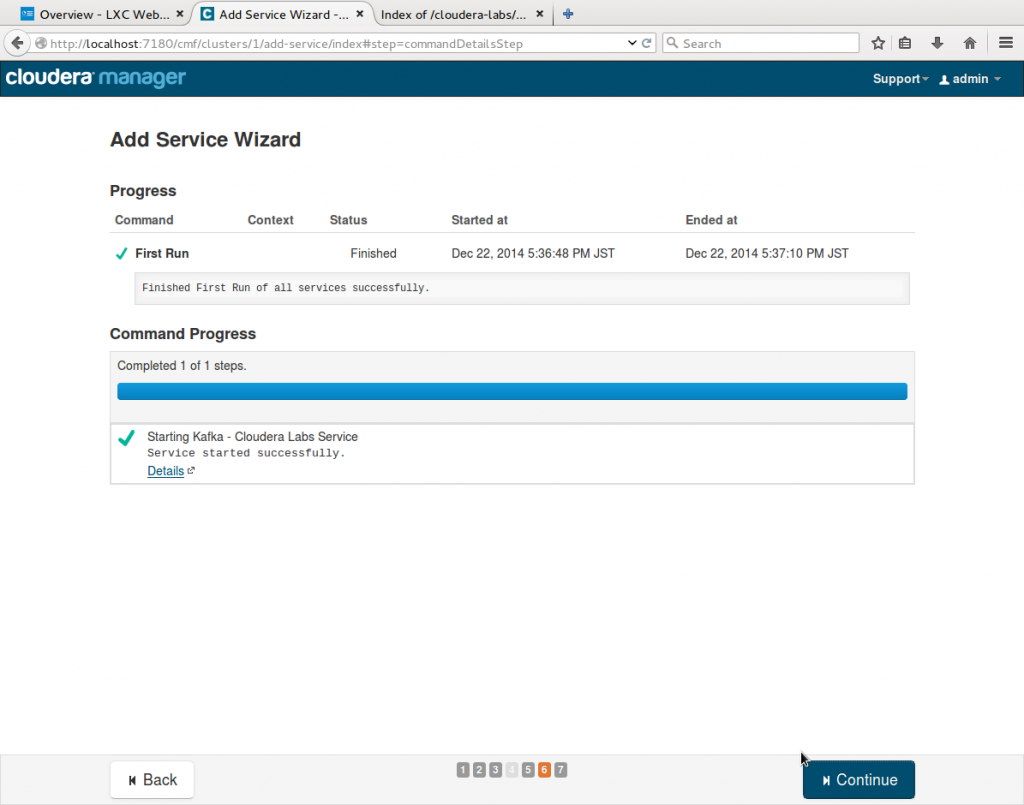This screenshot has width=1024, height=805.
Task: Open the bookmarks list icon
Action: [904, 43]
